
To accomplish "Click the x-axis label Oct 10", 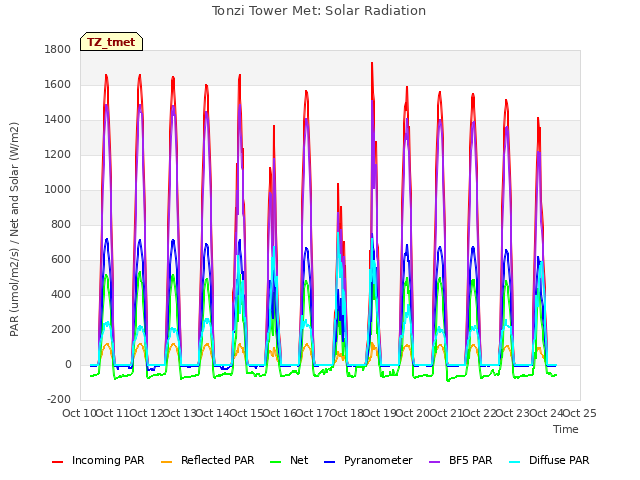I will (80, 413).
